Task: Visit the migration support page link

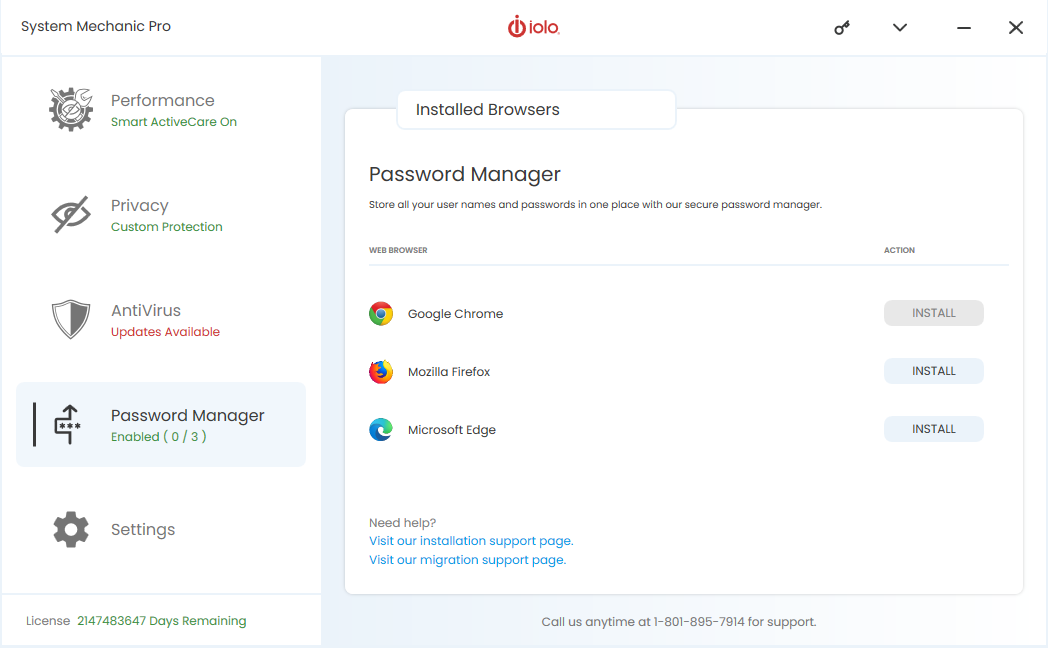Action: [467, 560]
